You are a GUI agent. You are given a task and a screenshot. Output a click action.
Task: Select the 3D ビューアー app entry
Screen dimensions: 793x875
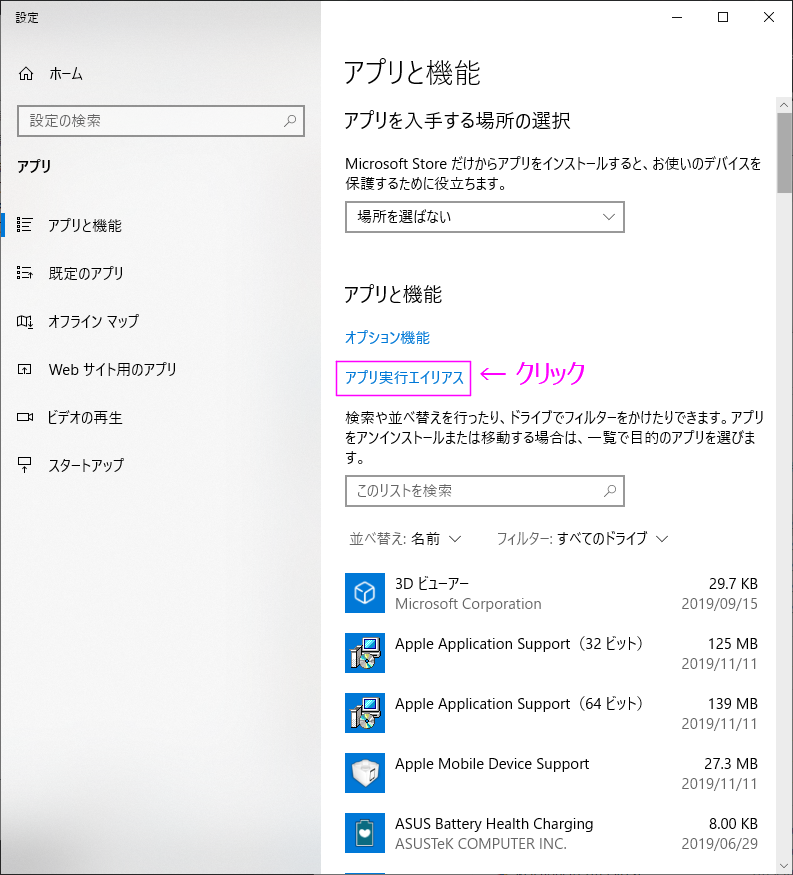pyautogui.click(x=551, y=593)
